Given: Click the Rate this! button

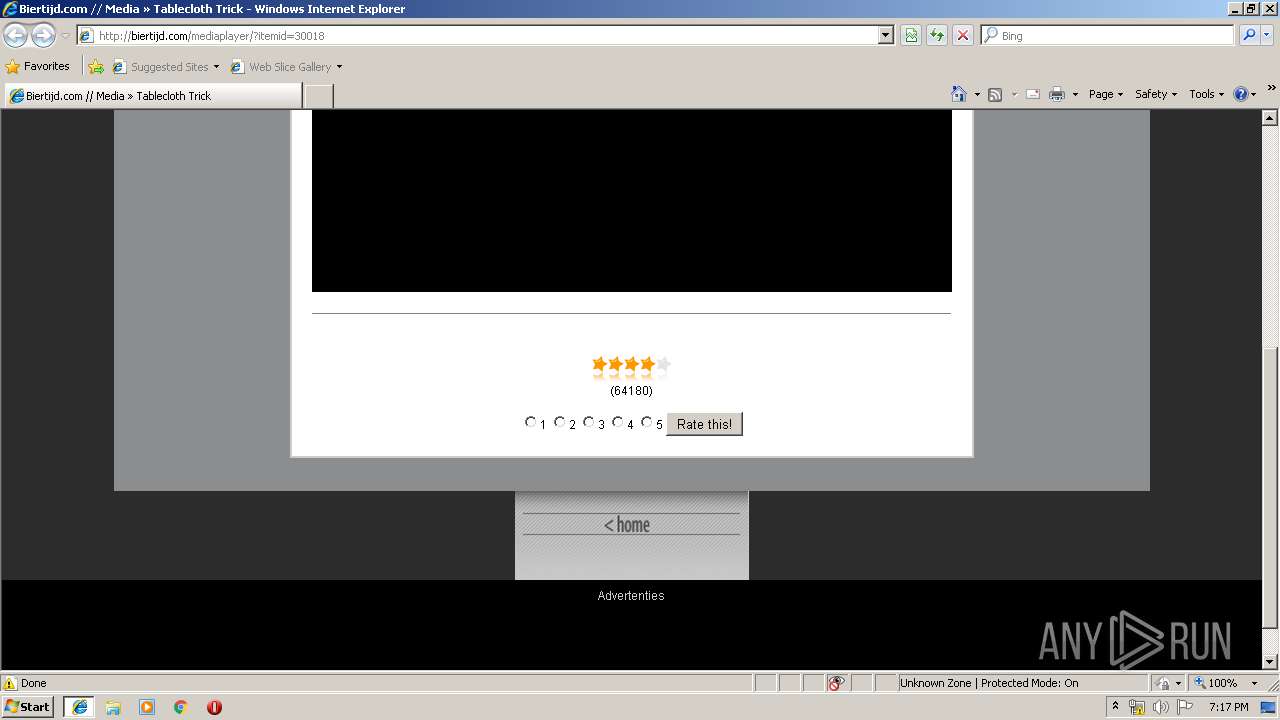Looking at the screenshot, I should tap(704, 424).
